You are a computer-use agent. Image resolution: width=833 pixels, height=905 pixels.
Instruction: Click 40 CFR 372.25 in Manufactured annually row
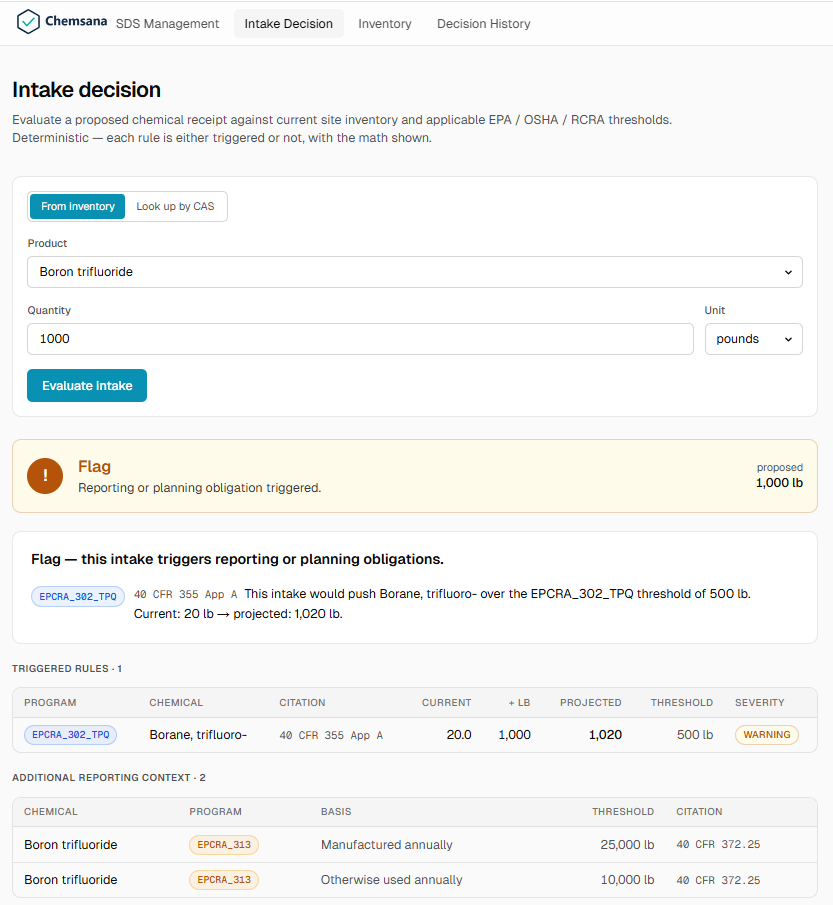click(x=718, y=844)
